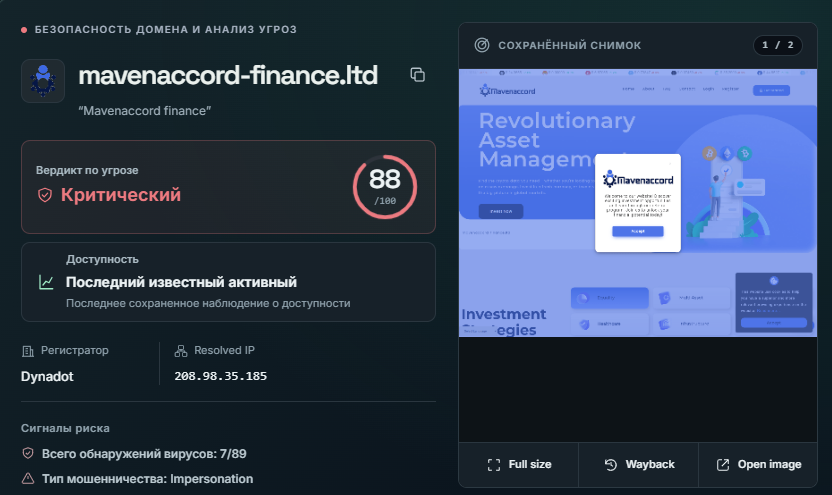Click the Resolved IP label

click(x=224, y=351)
